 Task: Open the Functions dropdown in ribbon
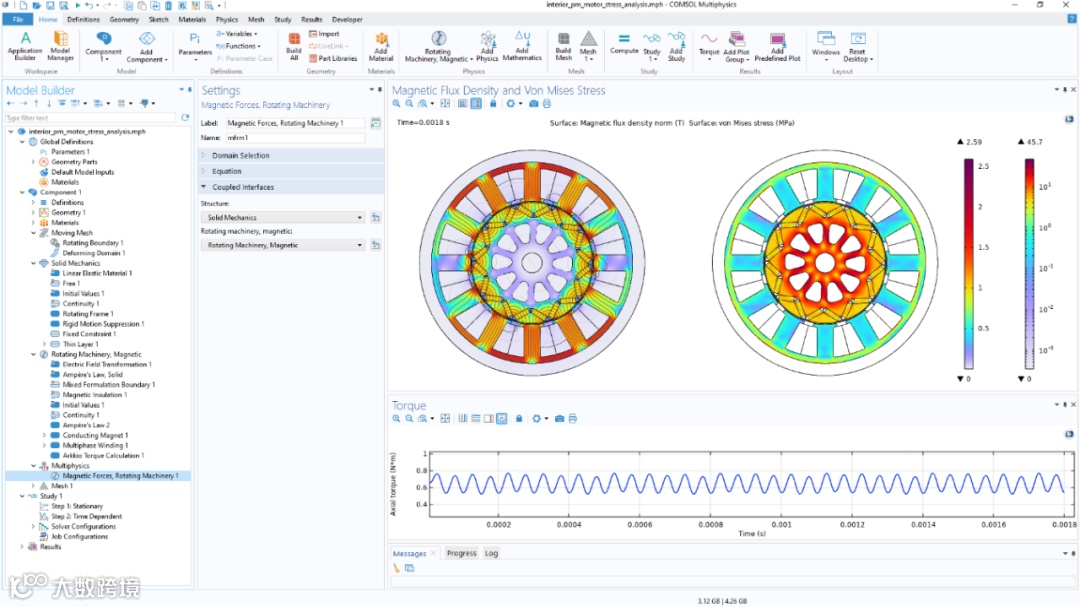pos(238,46)
